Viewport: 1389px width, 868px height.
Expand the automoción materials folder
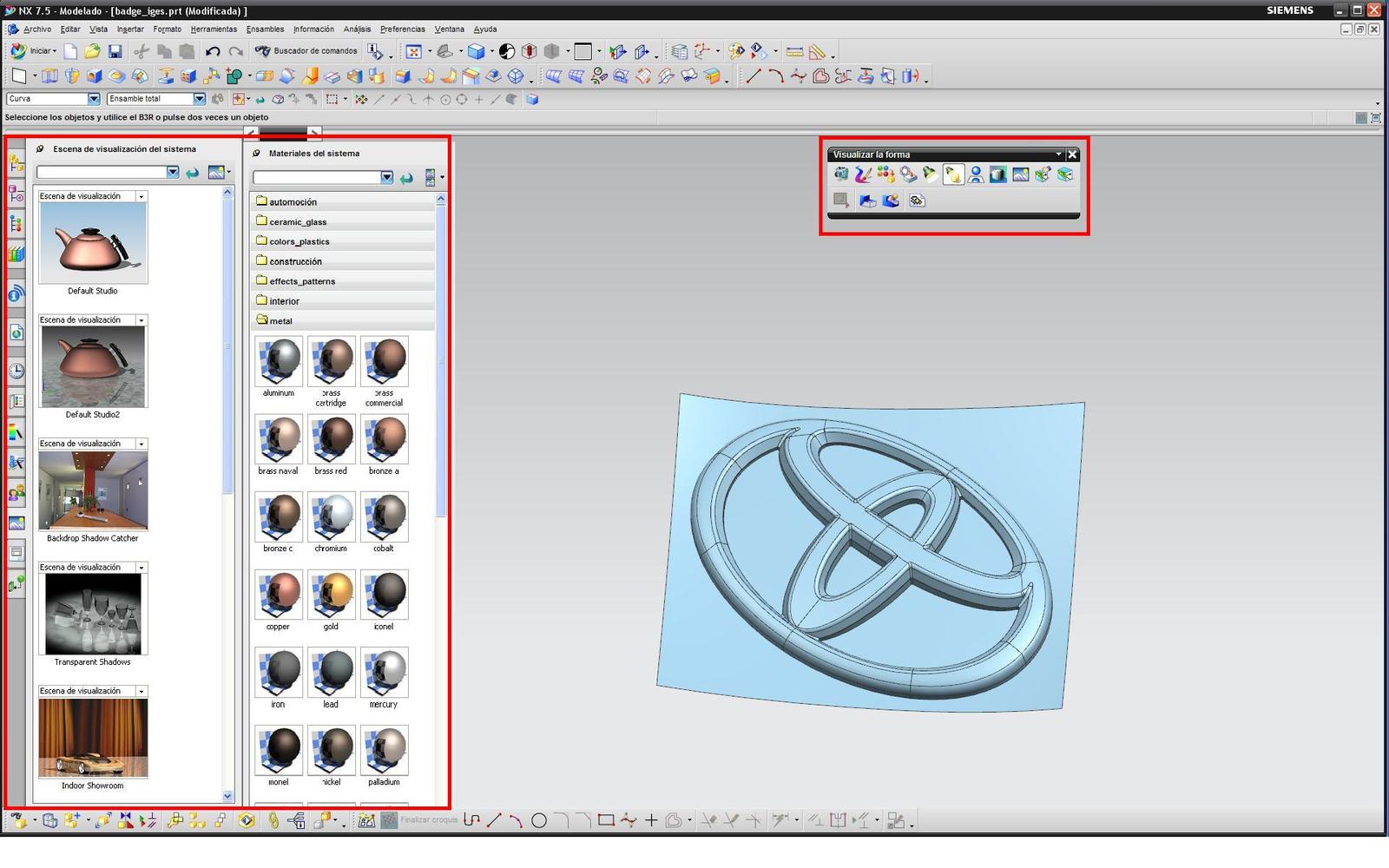[343, 201]
